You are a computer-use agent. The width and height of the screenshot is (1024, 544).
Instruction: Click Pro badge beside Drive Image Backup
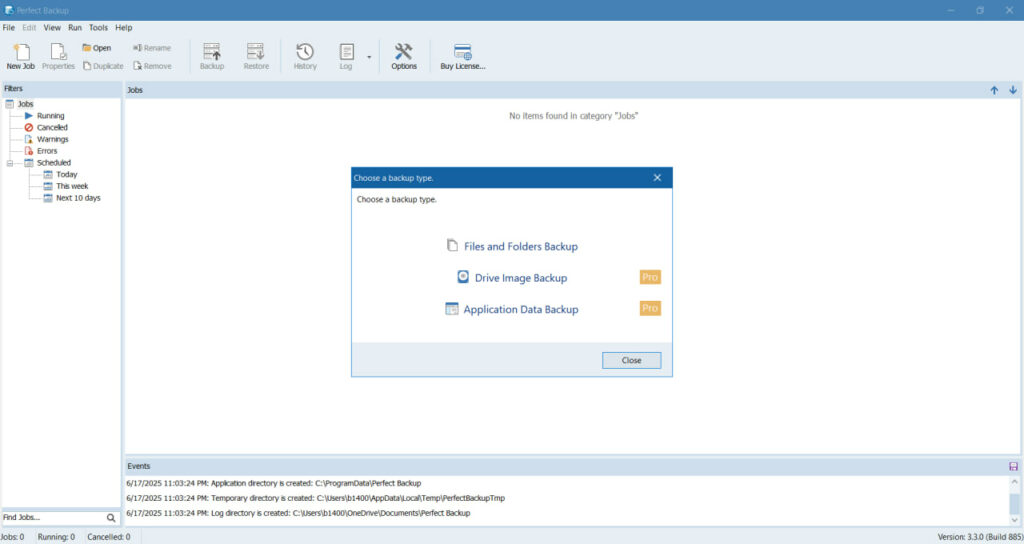click(x=650, y=277)
